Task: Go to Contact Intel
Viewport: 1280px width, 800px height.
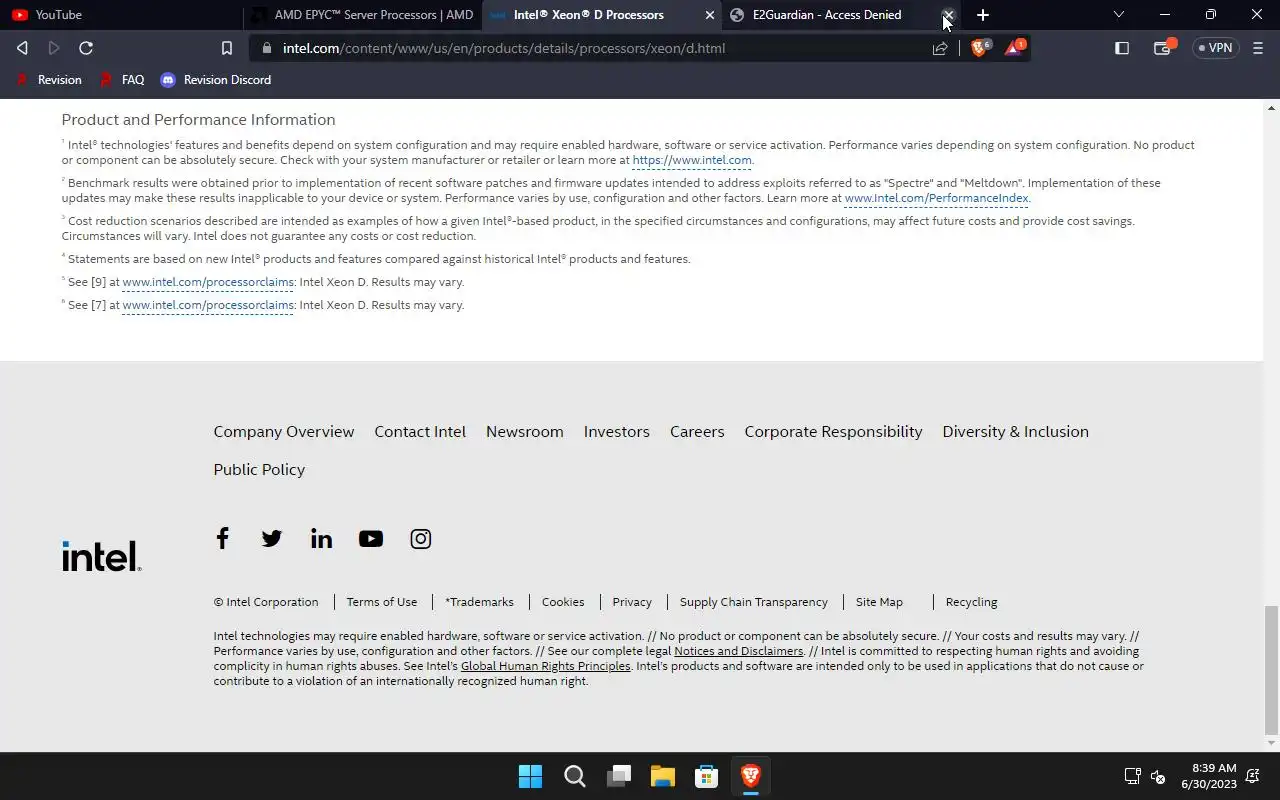Action: (420, 432)
